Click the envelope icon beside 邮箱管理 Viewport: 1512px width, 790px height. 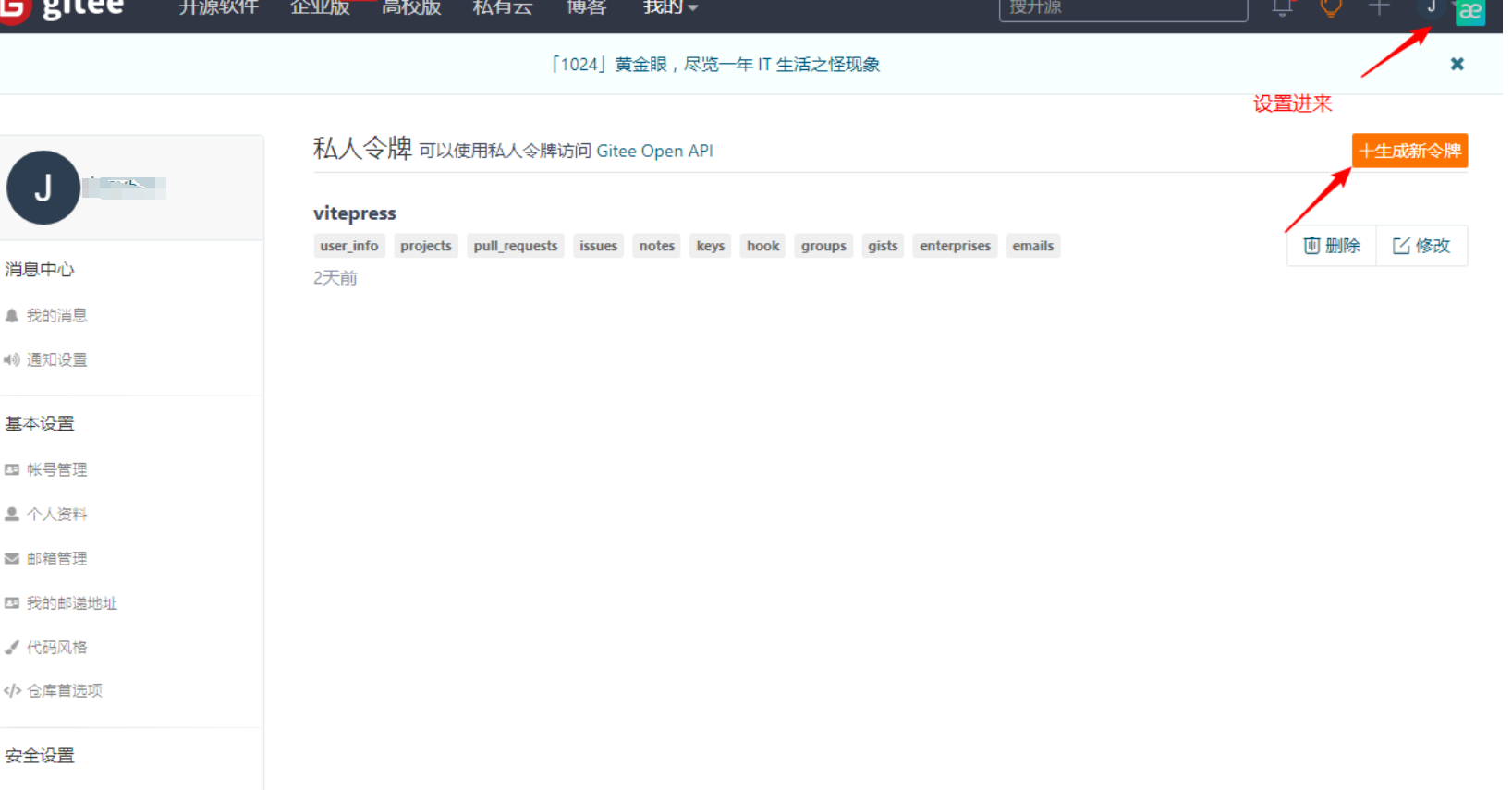click(12, 558)
